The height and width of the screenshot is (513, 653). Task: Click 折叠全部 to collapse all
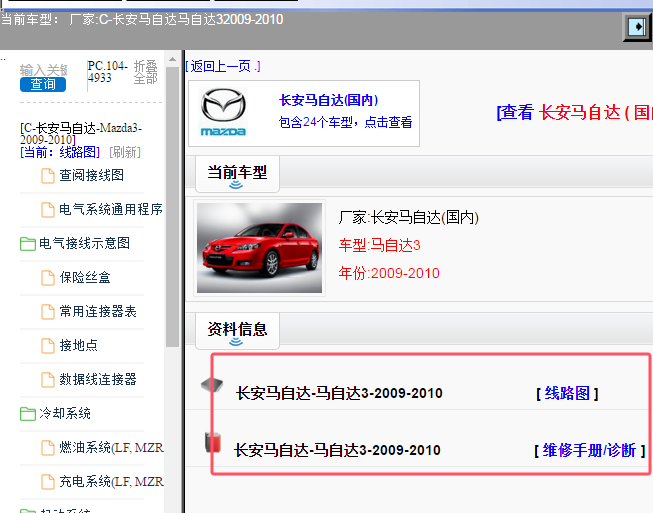[145, 72]
